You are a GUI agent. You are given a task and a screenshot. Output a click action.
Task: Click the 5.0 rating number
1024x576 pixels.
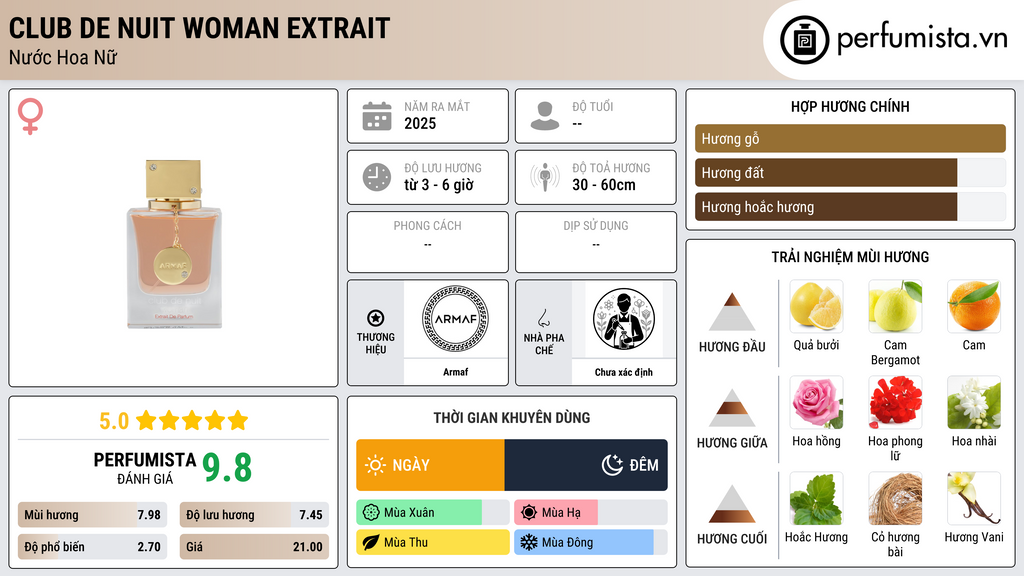[x=114, y=421]
